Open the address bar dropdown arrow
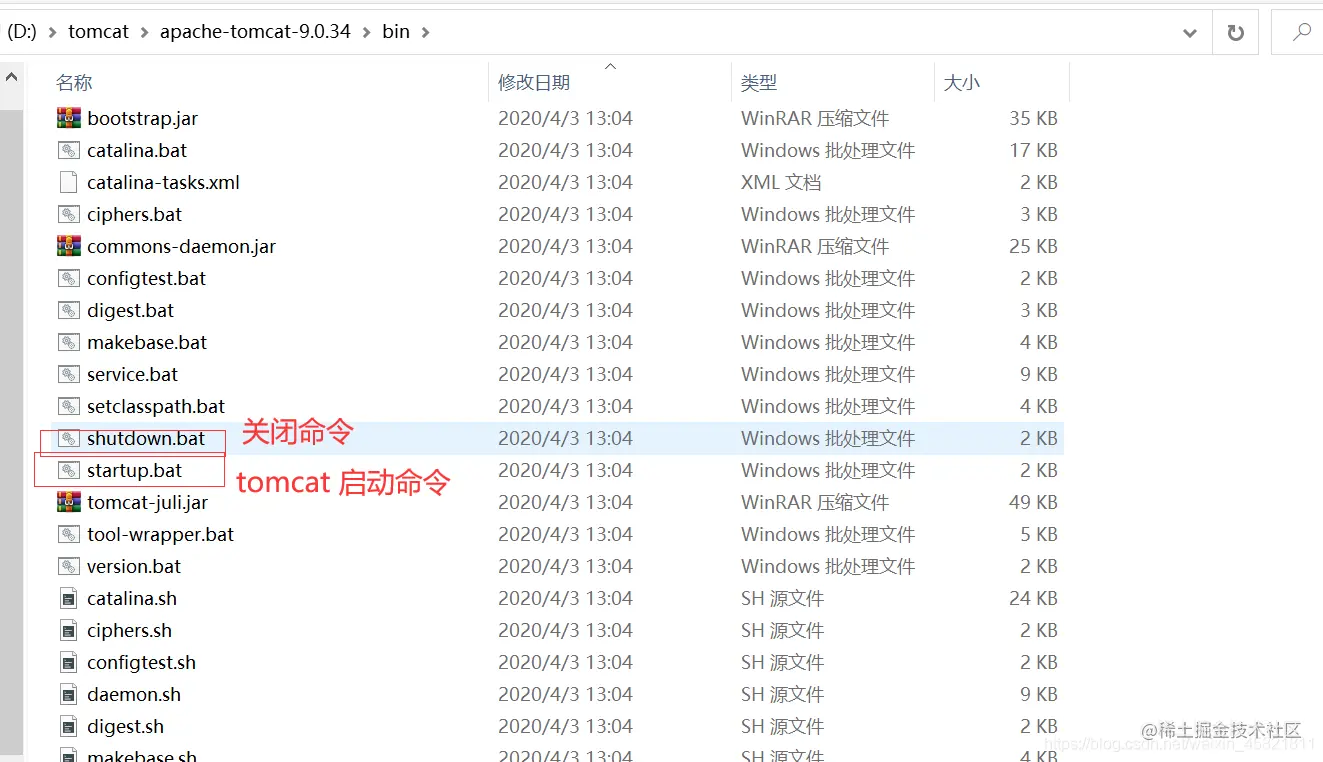Image resolution: width=1323 pixels, height=762 pixels. point(1190,31)
